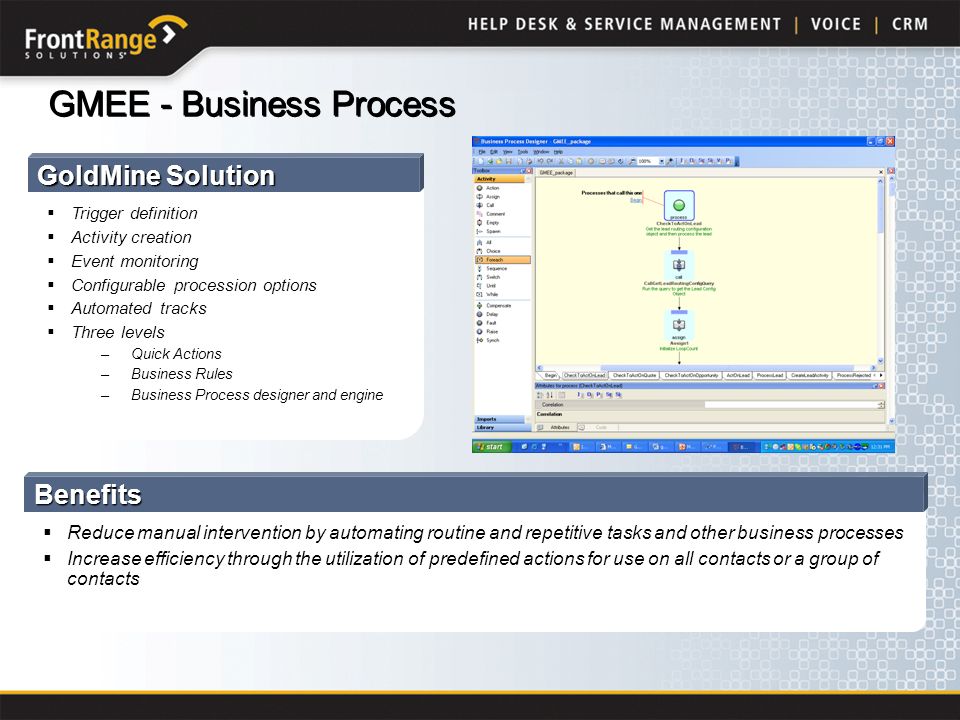Select the Call activity in Toolbox
The width and height of the screenshot is (960, 720).
(x=486, y=205)
